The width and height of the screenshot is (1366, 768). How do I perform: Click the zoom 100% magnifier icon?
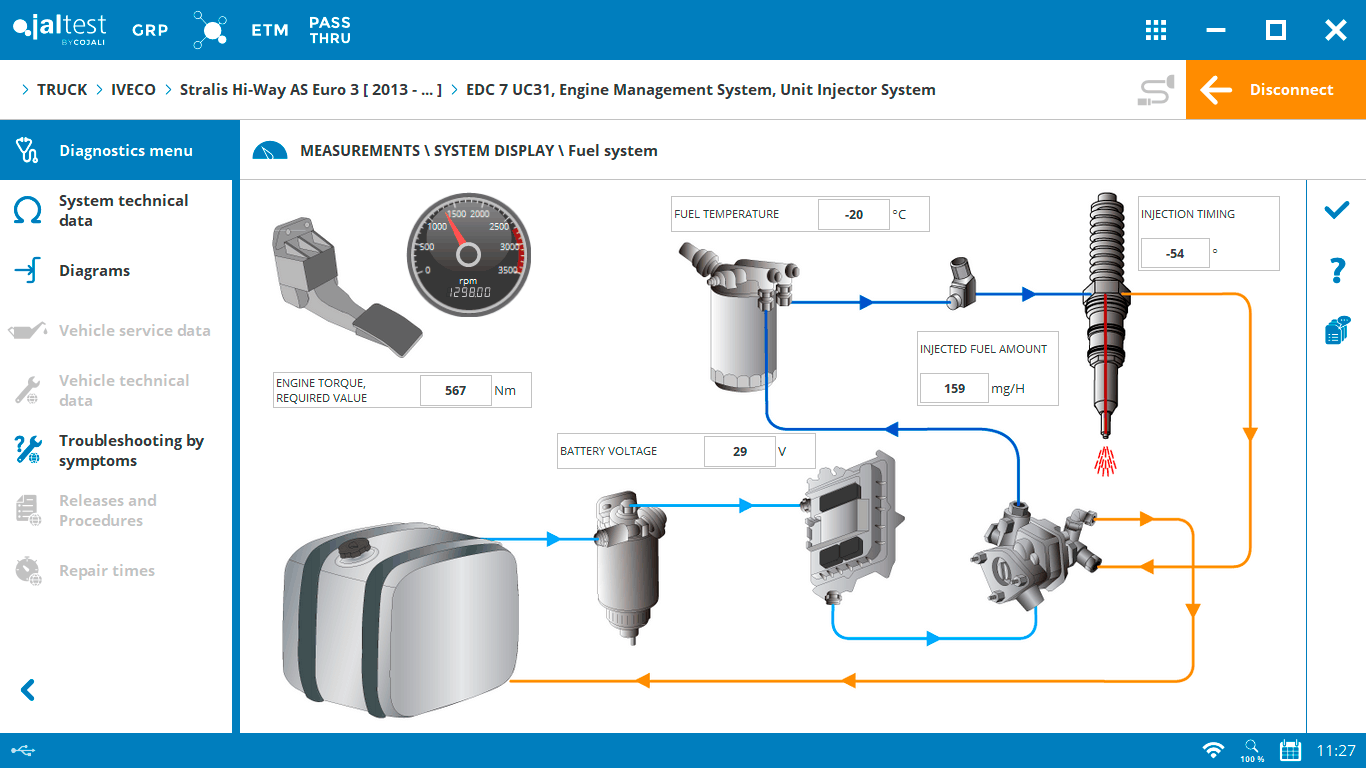click(1252, 750)
